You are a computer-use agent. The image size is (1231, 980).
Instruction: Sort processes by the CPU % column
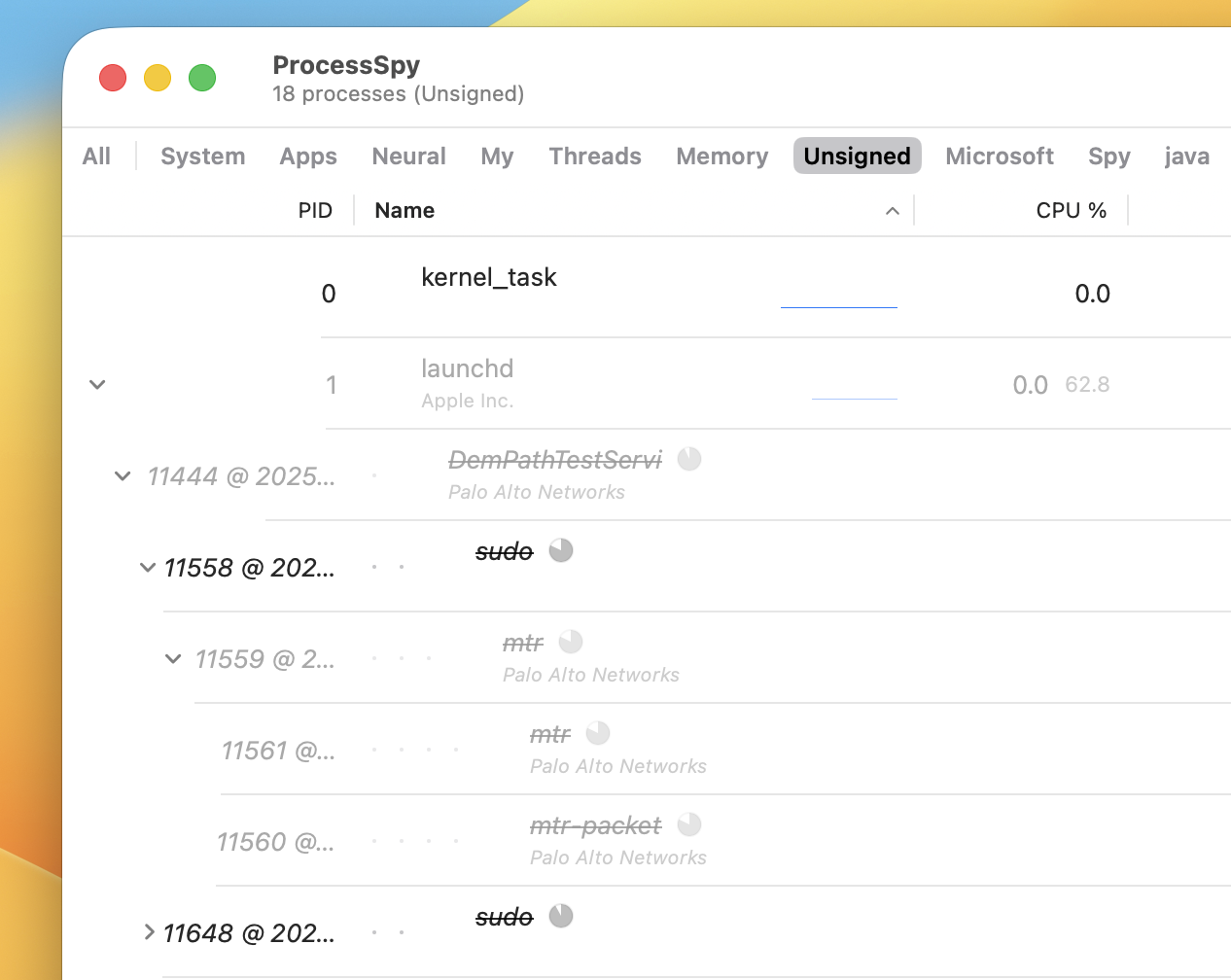pos(1072,210)
